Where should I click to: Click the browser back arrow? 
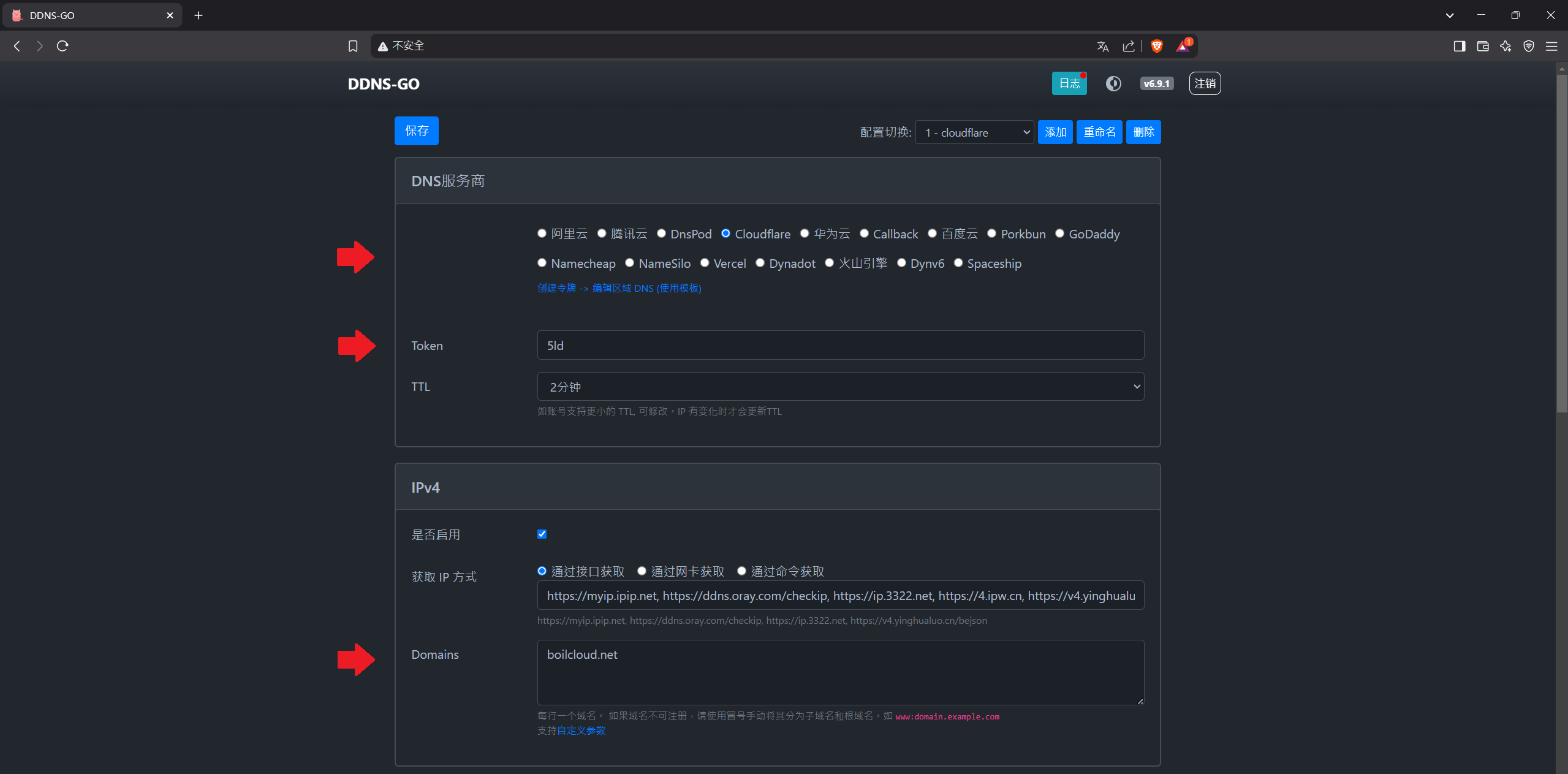[x=17, y=46]
